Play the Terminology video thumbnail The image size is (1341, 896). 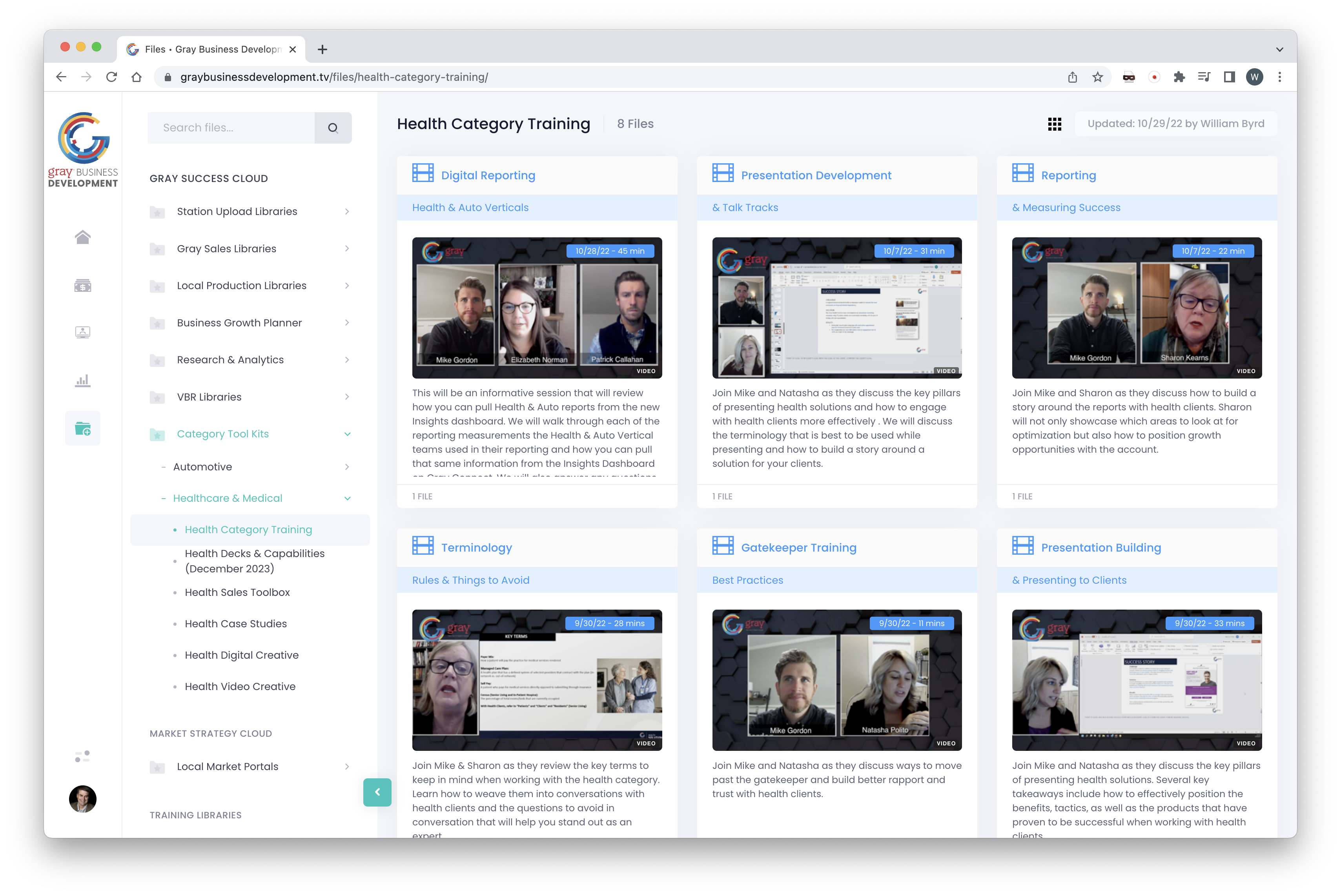click(x=536, y=680)
